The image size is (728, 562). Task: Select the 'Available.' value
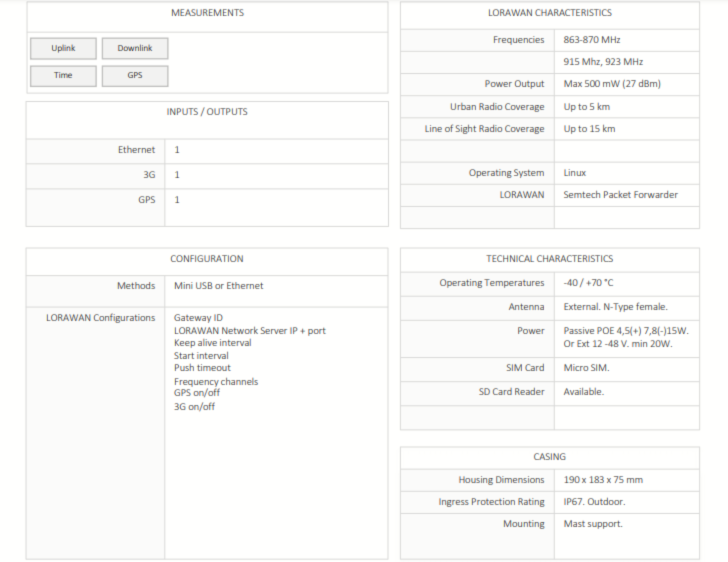coord(584,392)
